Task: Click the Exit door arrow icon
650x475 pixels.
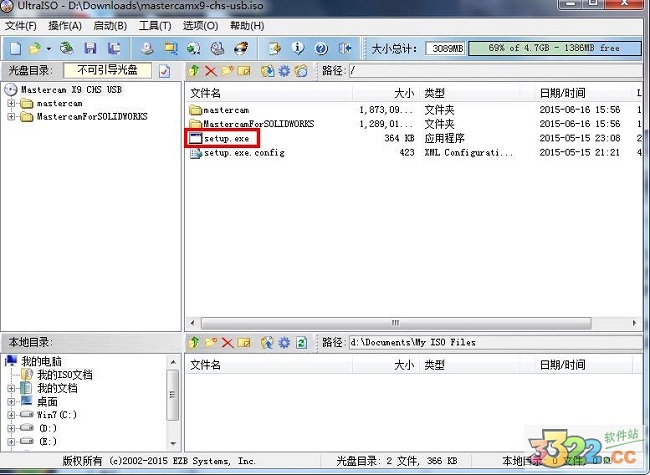Action: coord(345,48)
